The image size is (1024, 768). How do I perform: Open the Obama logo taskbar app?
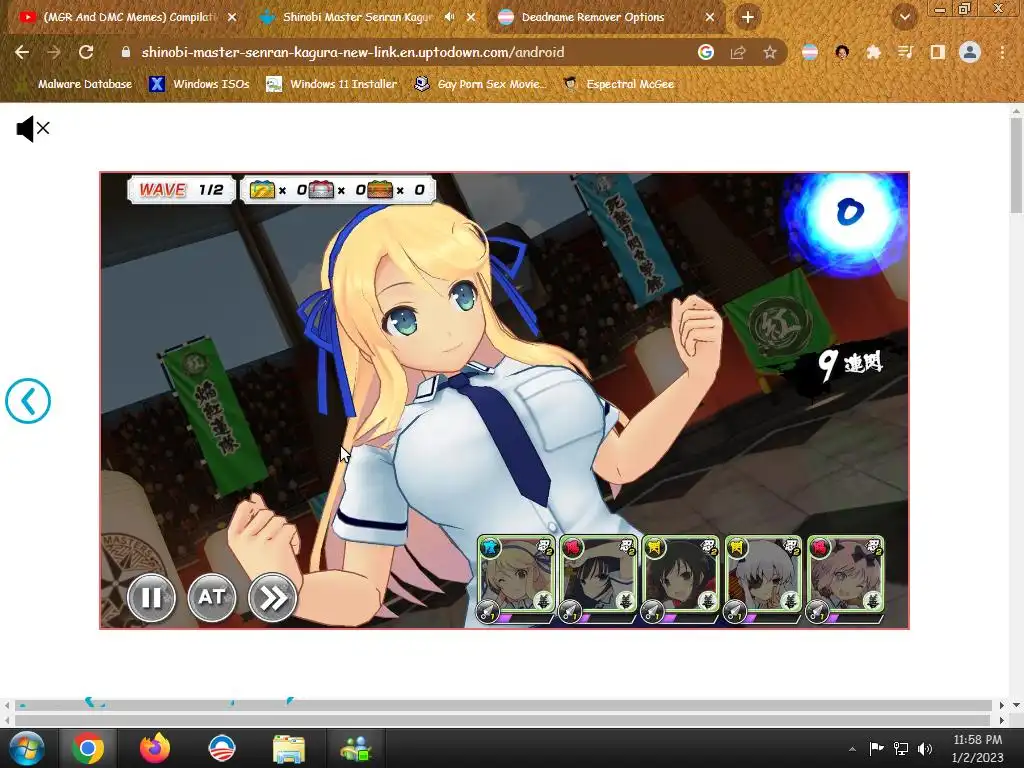pos(221,748)
